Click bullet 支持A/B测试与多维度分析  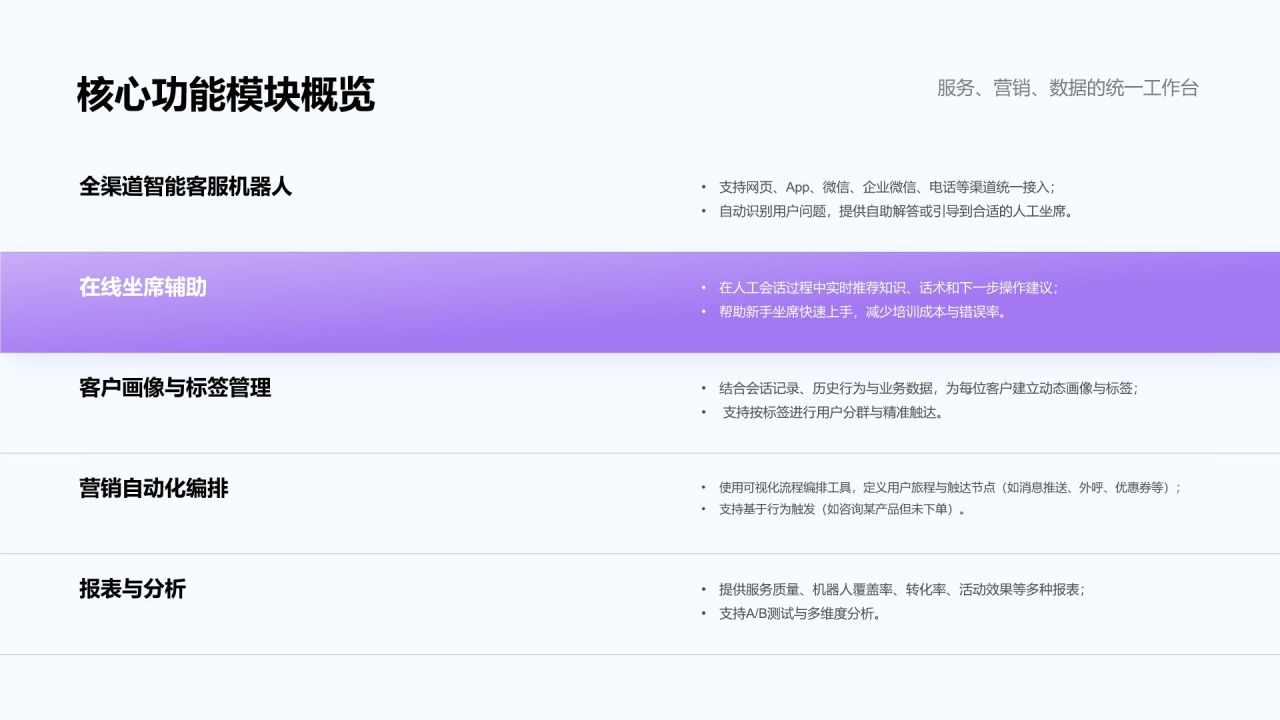click(x=800, y=614)
